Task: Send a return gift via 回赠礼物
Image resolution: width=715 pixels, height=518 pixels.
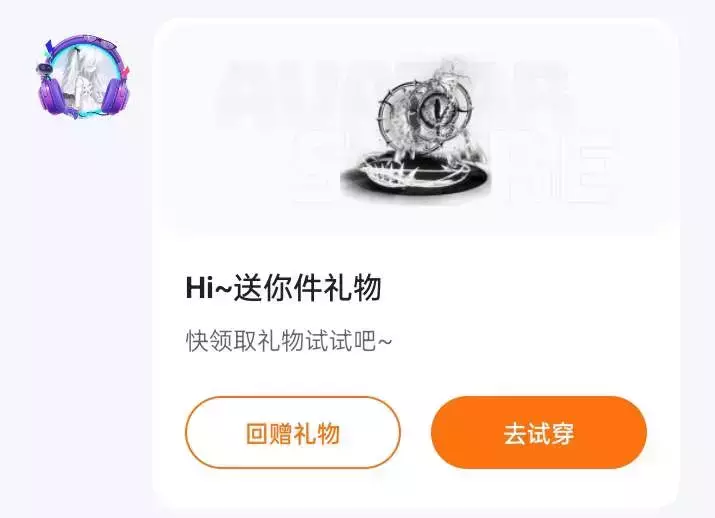Action: [x=293, y=433]
